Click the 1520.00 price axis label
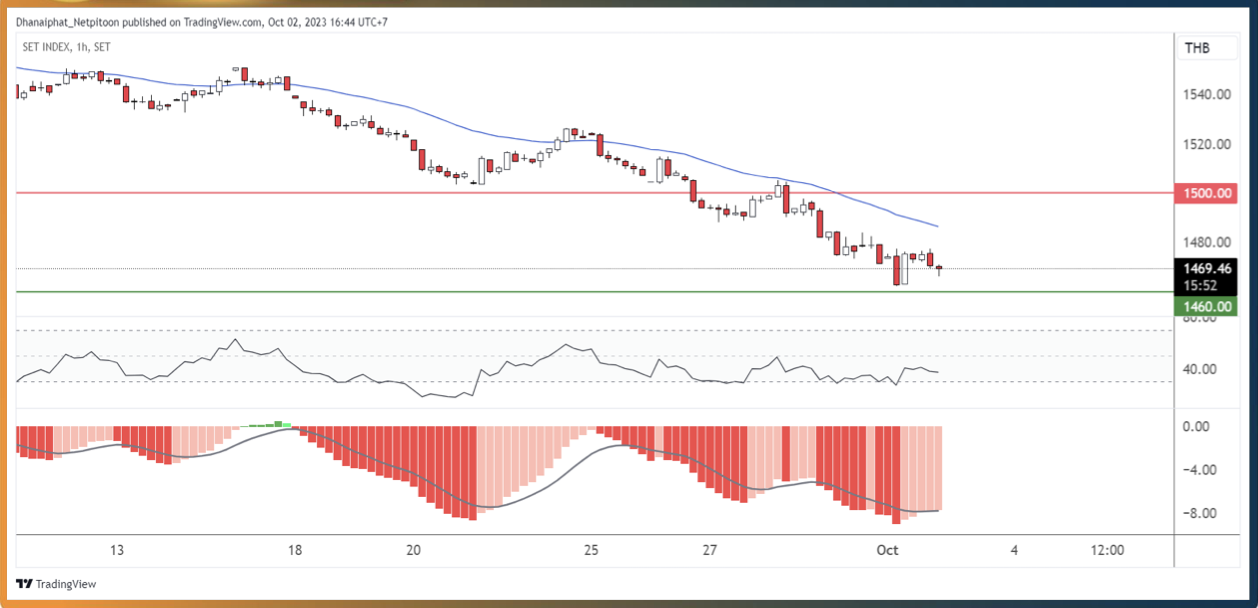The width and height of the screenshot is (1258, 608). point(1207,144)
